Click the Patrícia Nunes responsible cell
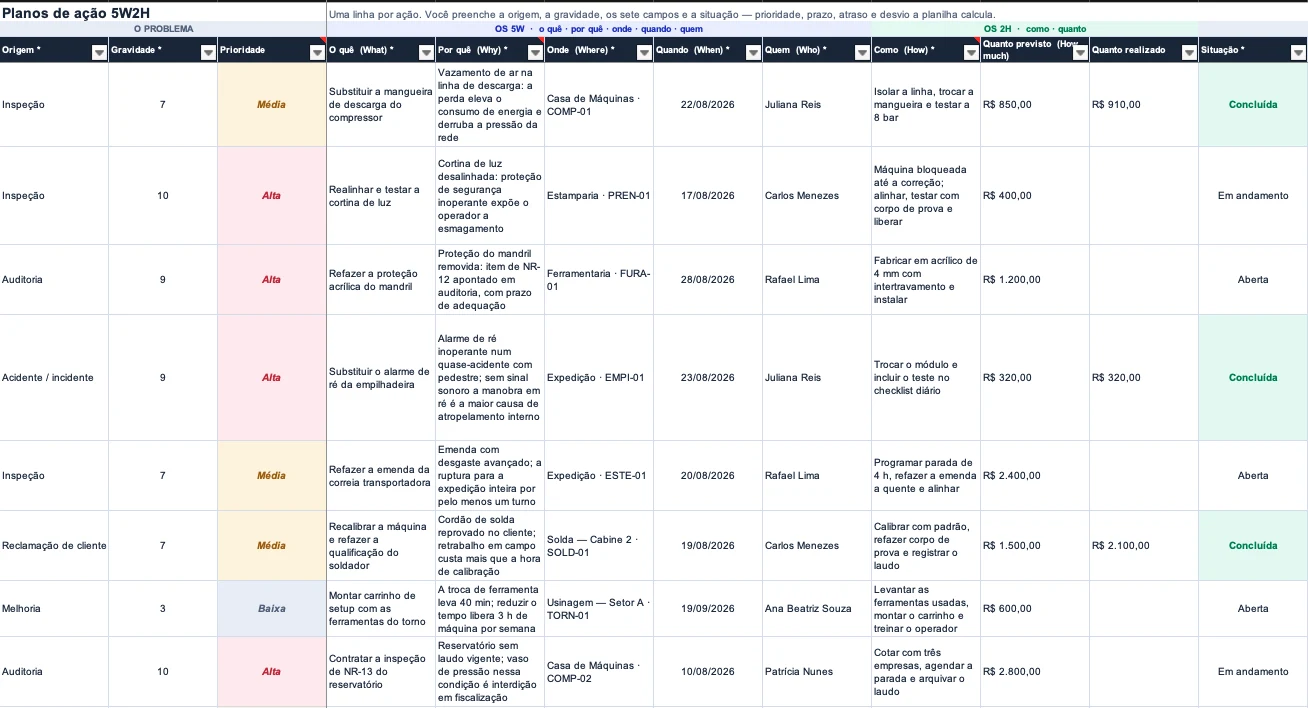This screenshot has height=708, width=1308. point(816,672)
